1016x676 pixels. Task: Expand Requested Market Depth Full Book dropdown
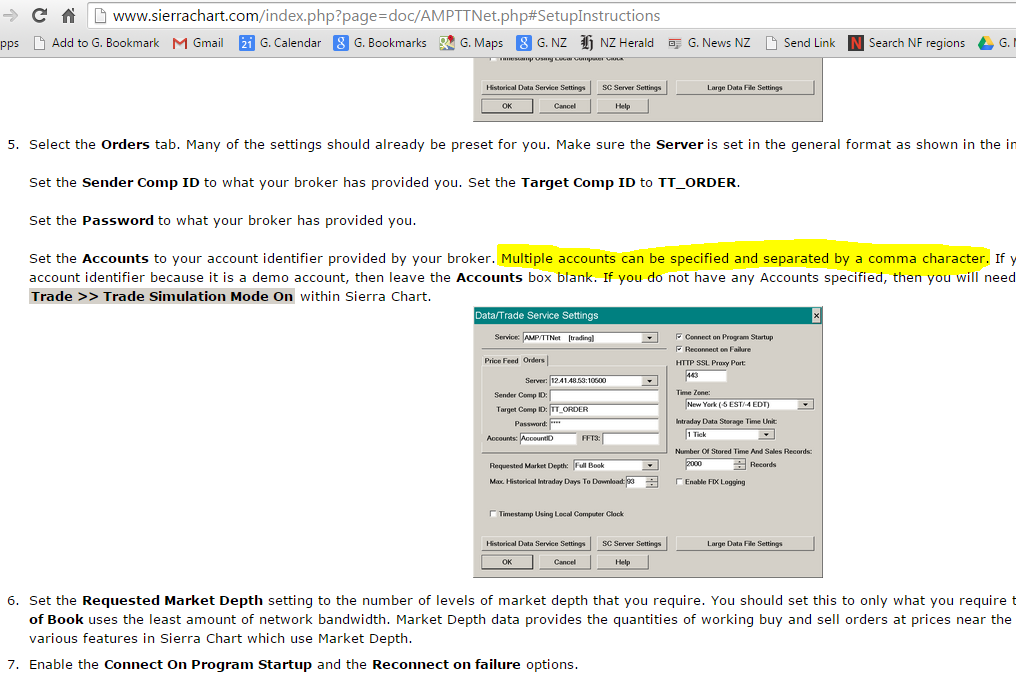click(x=649, y=465)
